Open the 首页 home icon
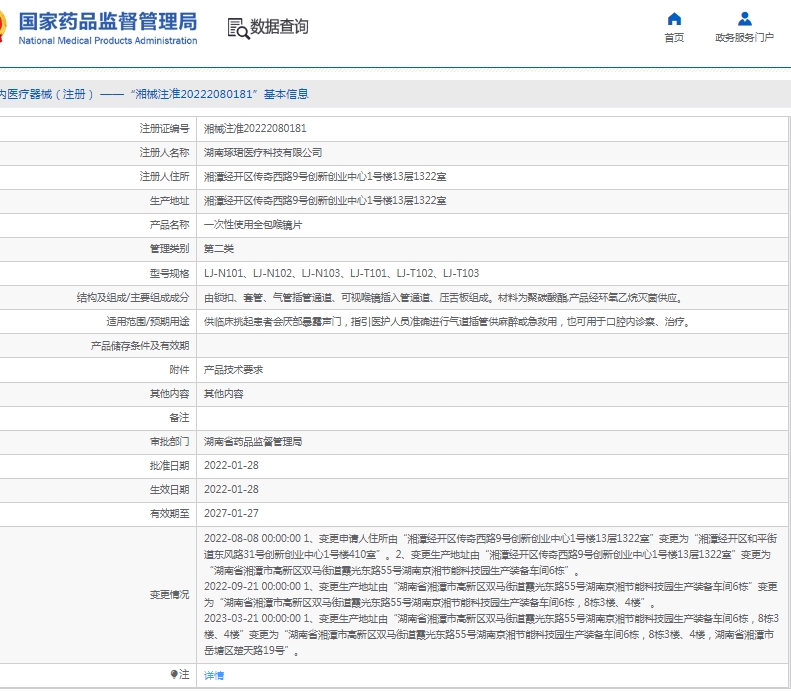791x691 pixels. click(674, 19)
